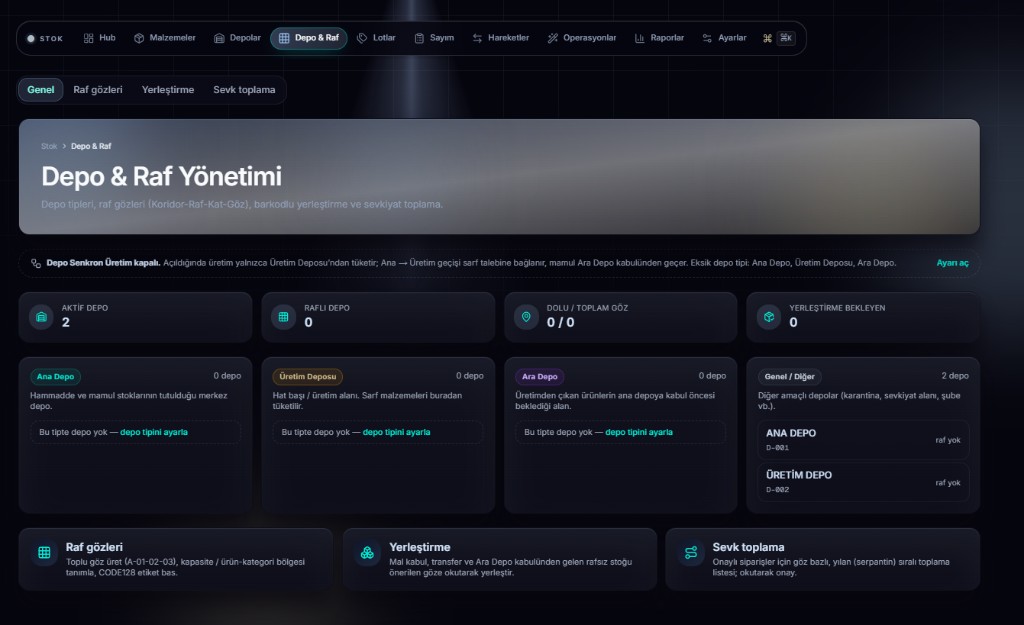Click the Sayım clipboard icon
1024x625 pixels.
419,38
